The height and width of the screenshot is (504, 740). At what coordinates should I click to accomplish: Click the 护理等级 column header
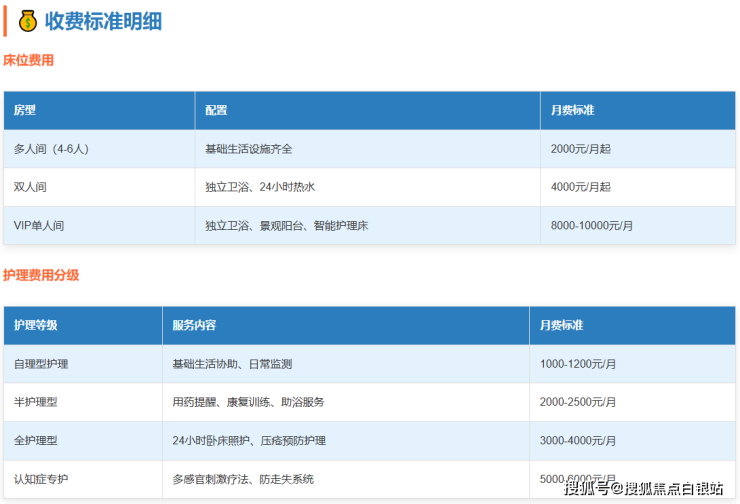point(36,325)
